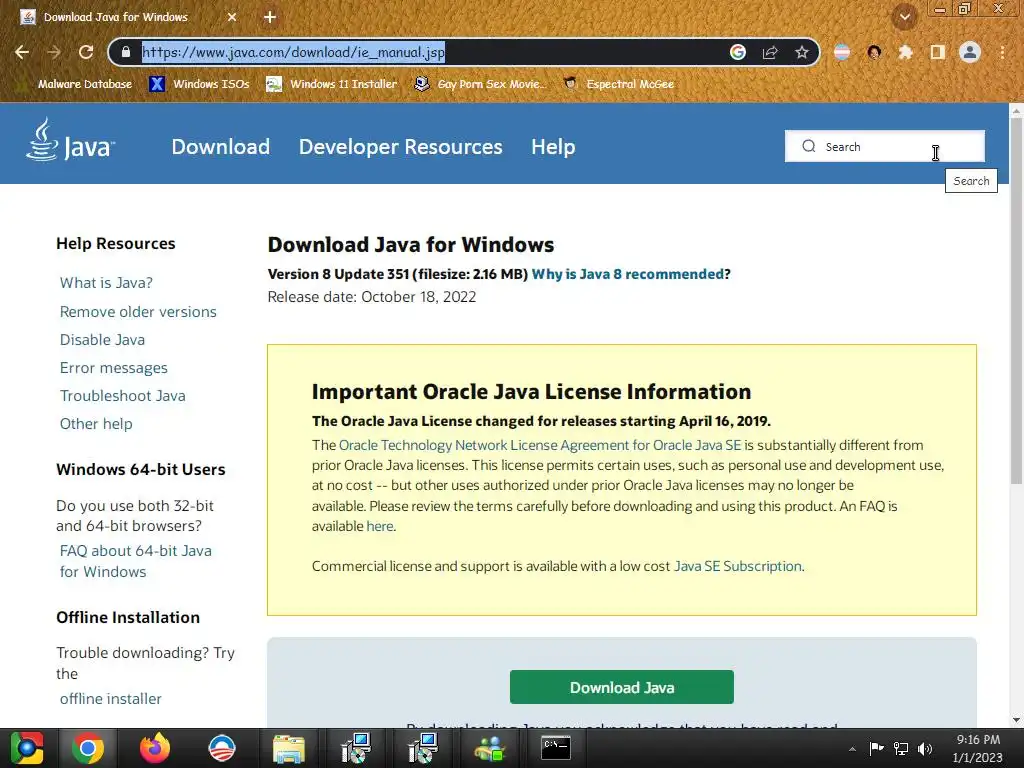Click the address bar URL
The height and width of the screenshot is (768, 1024).
293,52
